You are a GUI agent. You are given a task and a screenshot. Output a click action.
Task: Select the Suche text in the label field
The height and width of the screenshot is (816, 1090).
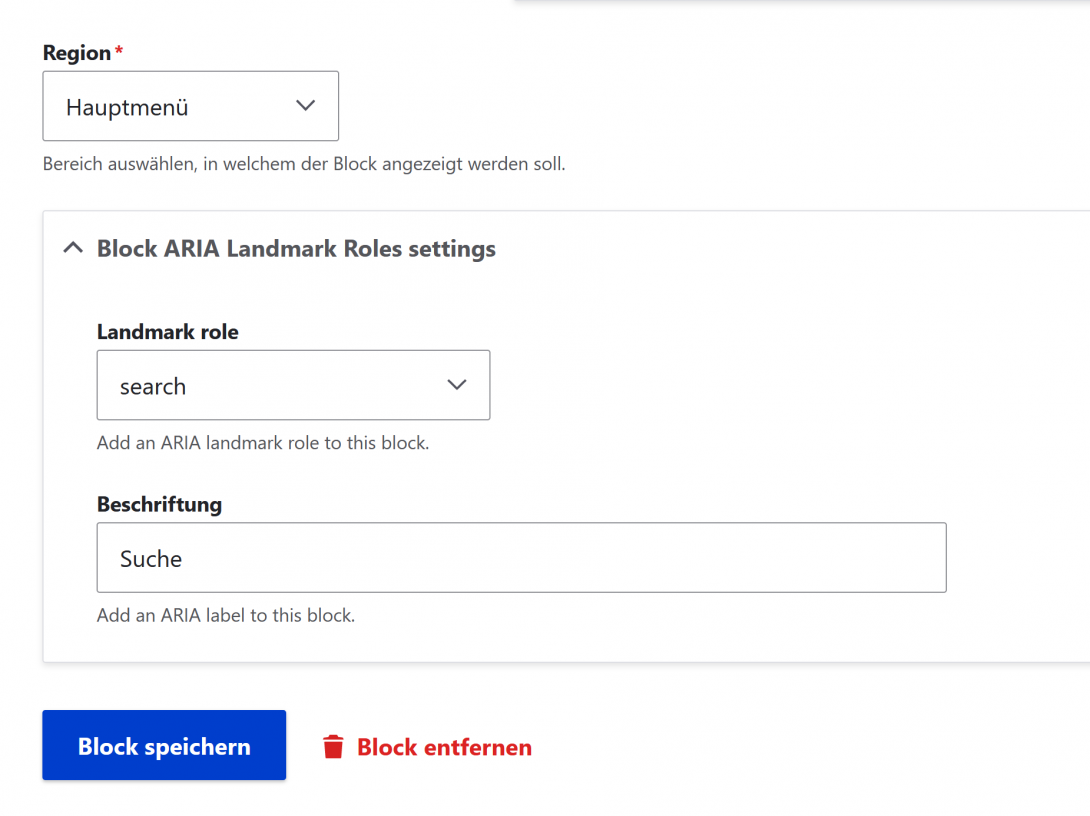click(150, 558)
